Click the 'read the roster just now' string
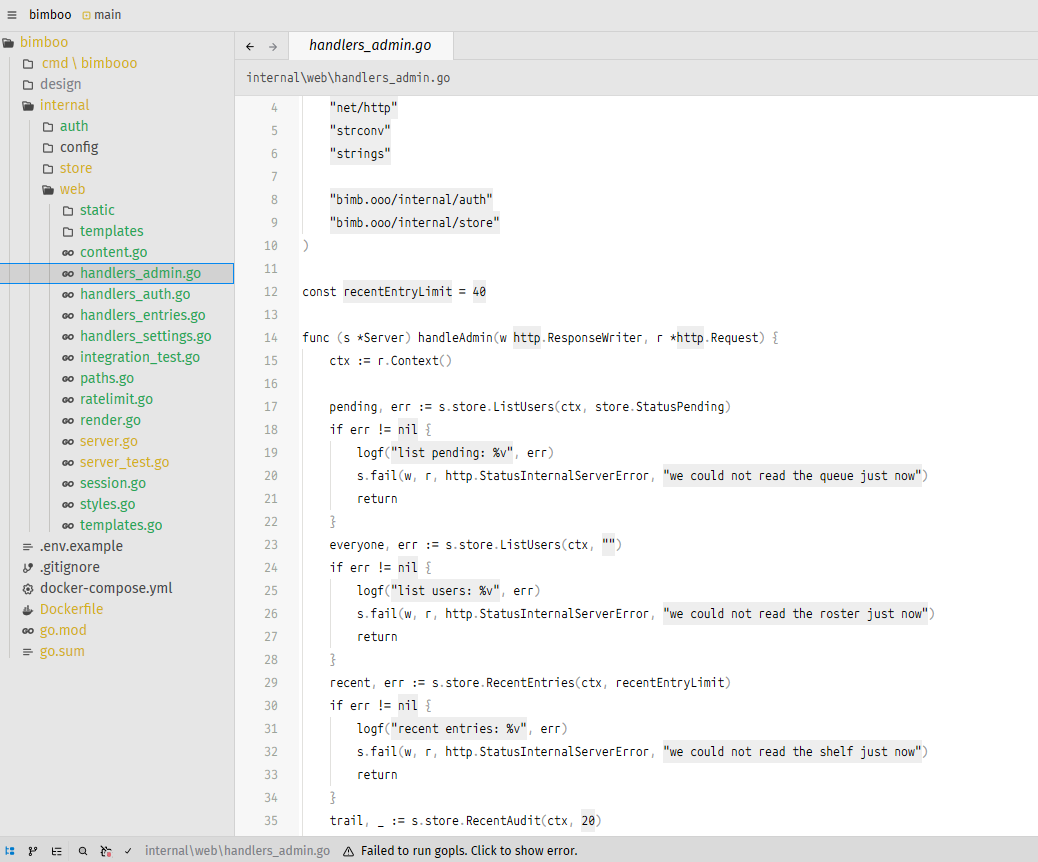1038x862 pixels. (x=796, y=614)
